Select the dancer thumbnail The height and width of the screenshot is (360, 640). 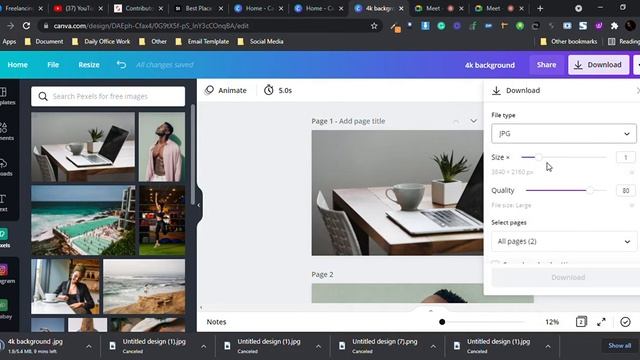(162, 220)
